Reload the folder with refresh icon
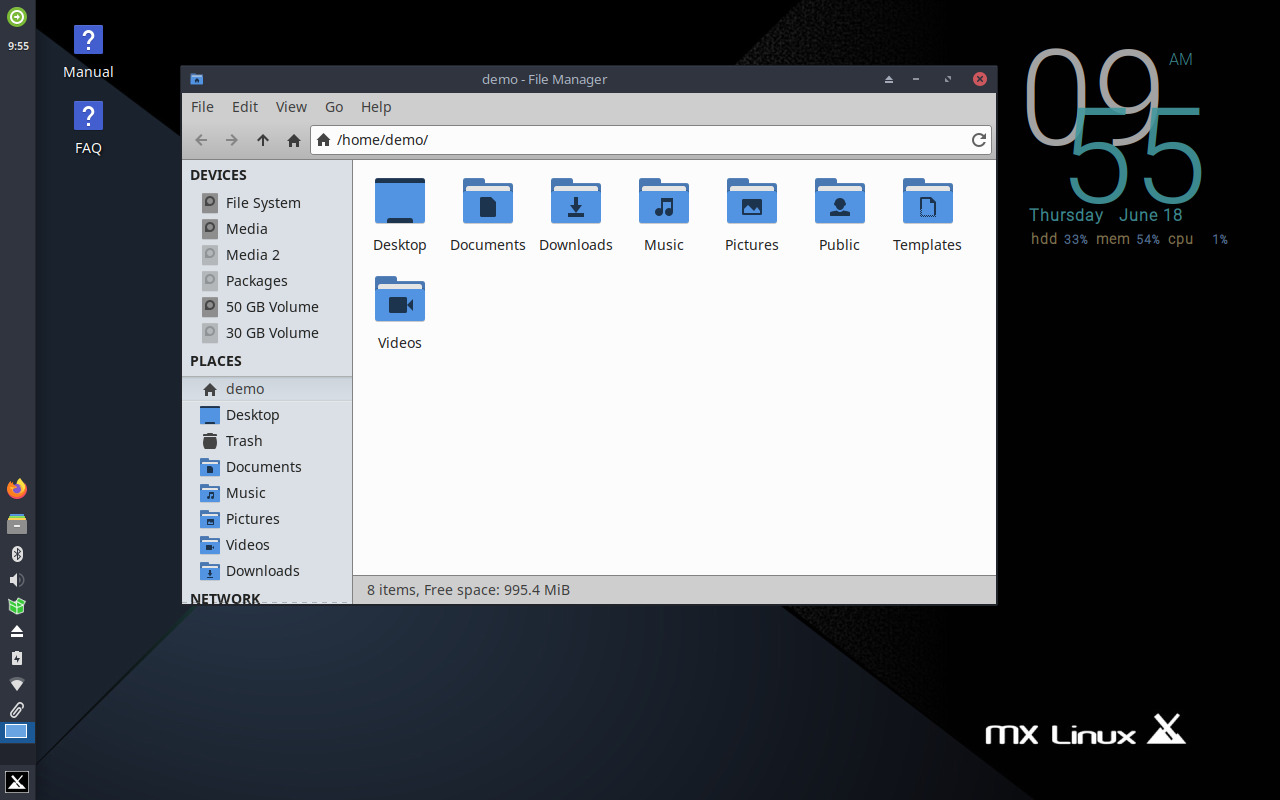This screenshot has height=800, width=1280. click(979, 140)
